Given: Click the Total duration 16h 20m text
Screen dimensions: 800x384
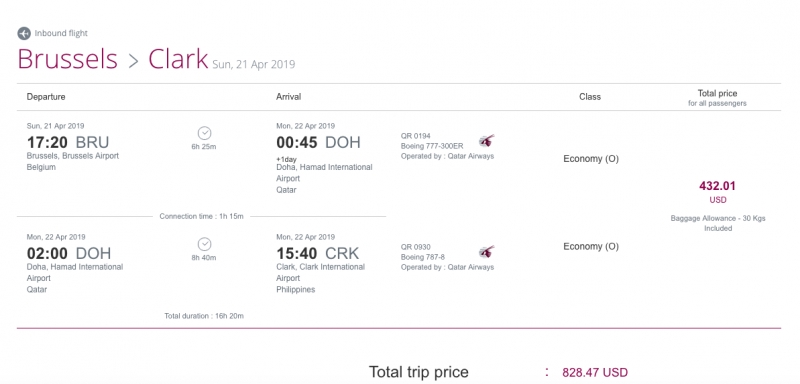Looking at the screenshot, I should (x=204, y=316).
